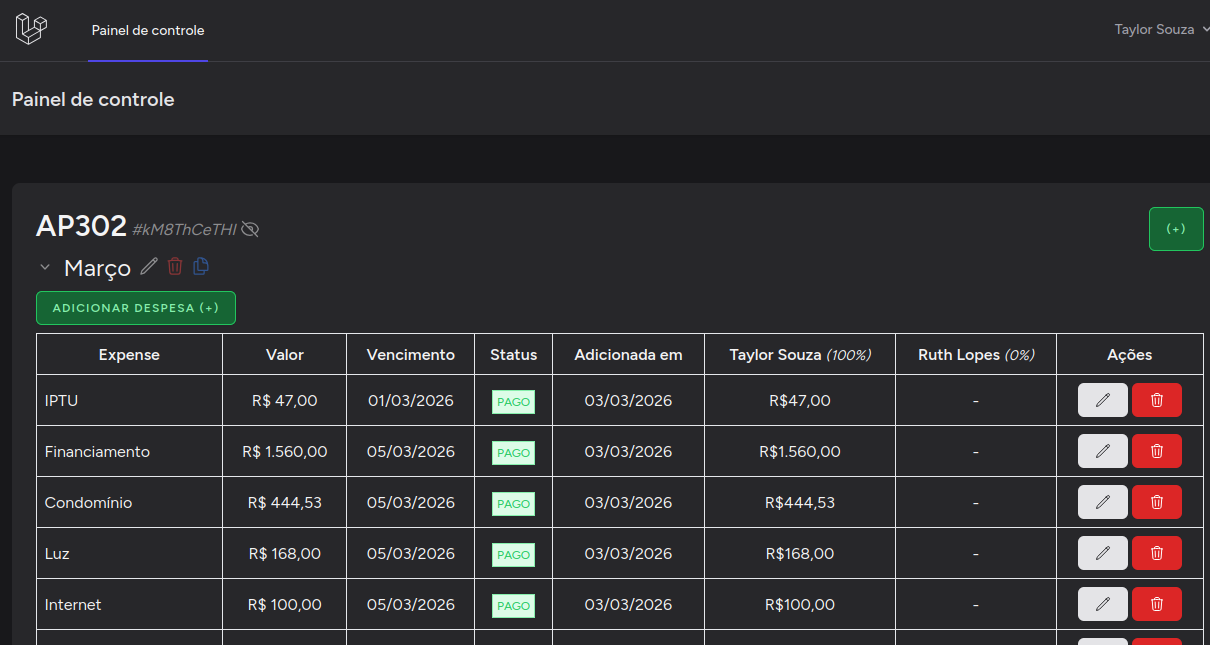Edit the IPTU expense row
This screenshot has height=645, width=1210.
pos(1102,400)
